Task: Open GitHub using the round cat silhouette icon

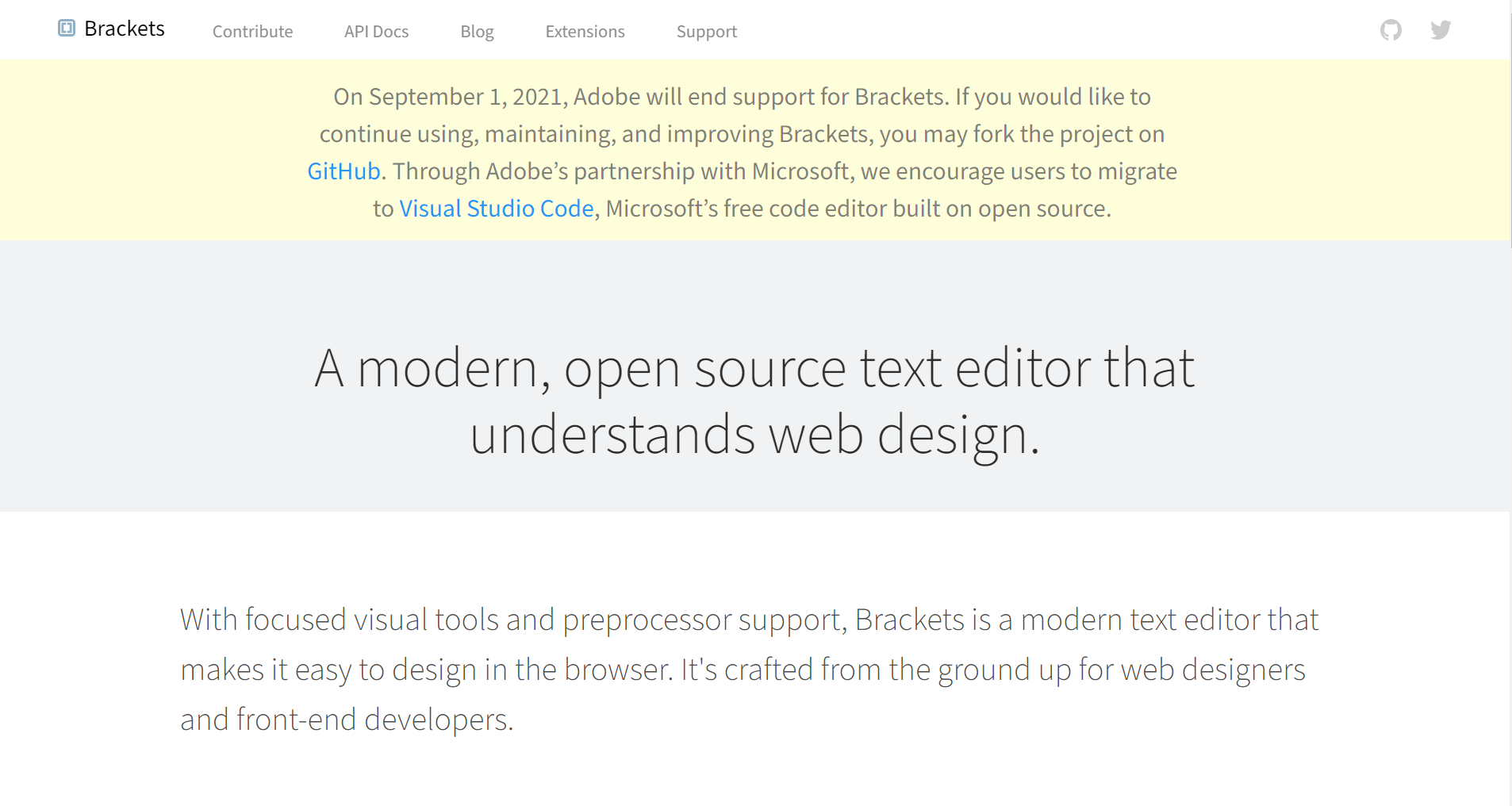Action: click(x=1391, y=29)
